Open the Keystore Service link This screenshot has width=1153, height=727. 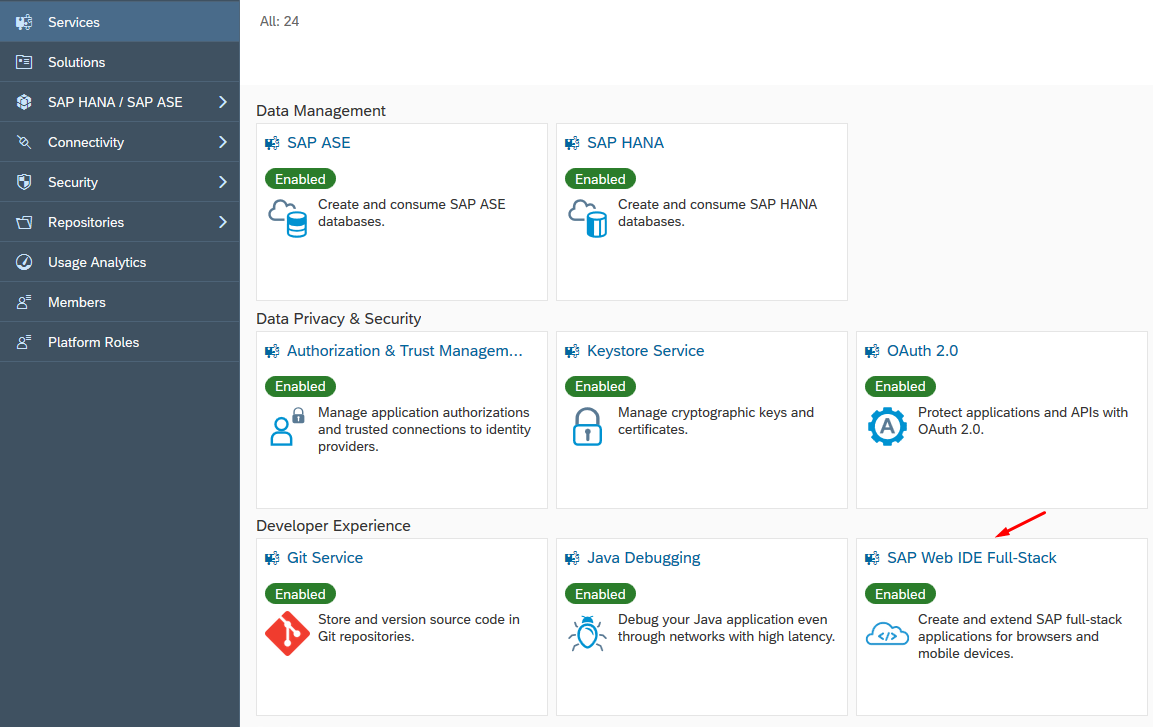click(x=646, y=351)
